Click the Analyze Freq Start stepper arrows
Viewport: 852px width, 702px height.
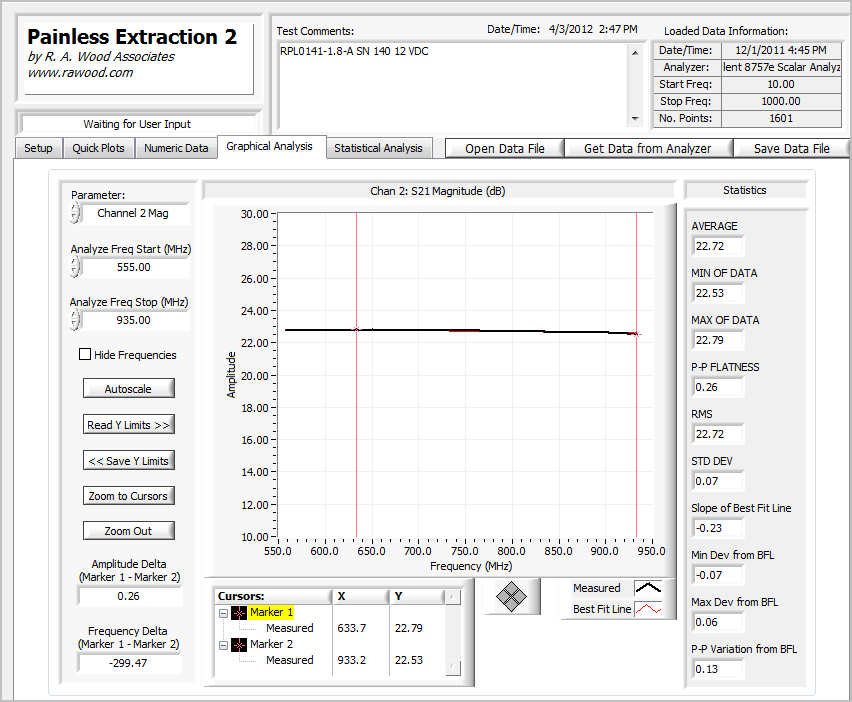(75, 267)
